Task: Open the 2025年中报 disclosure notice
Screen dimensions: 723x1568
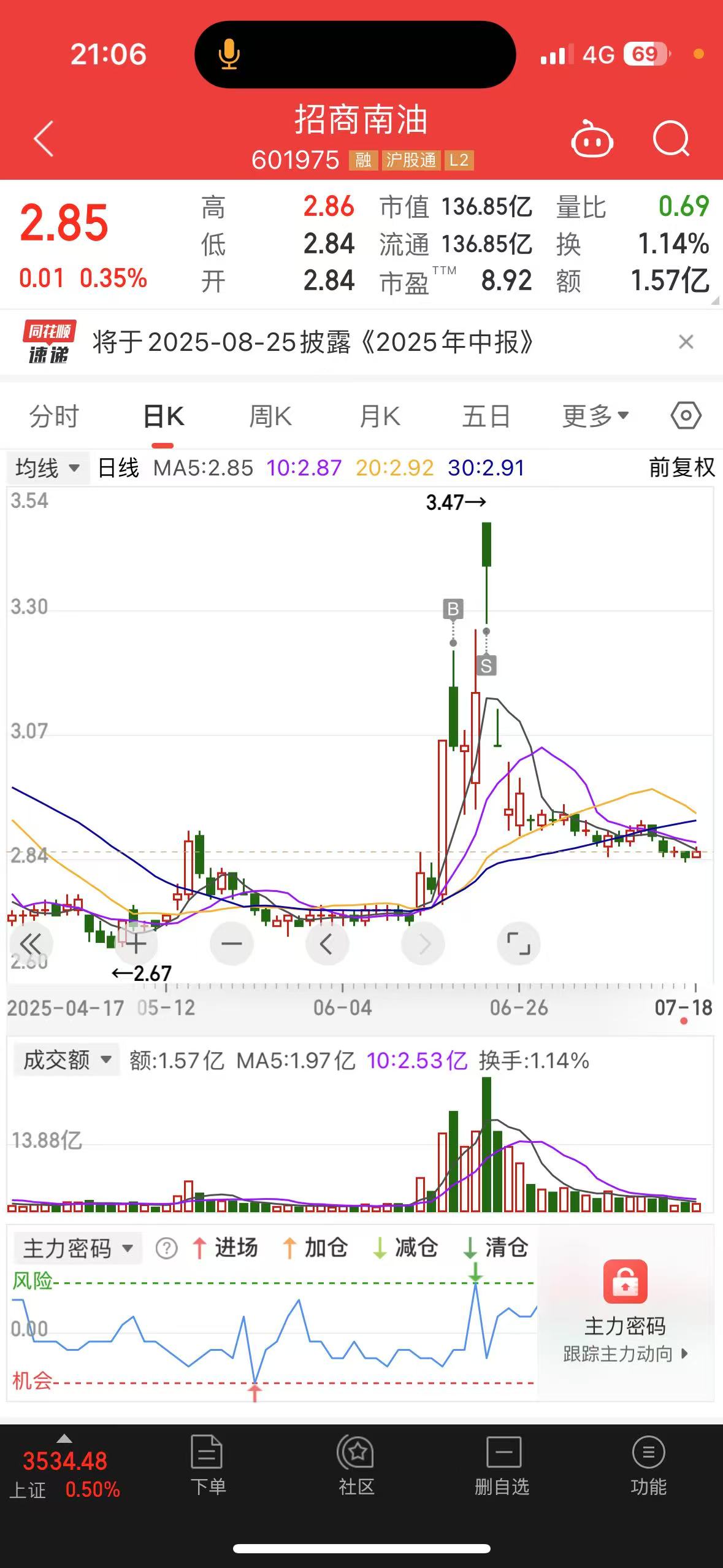Action: click(x=313, y=342)
